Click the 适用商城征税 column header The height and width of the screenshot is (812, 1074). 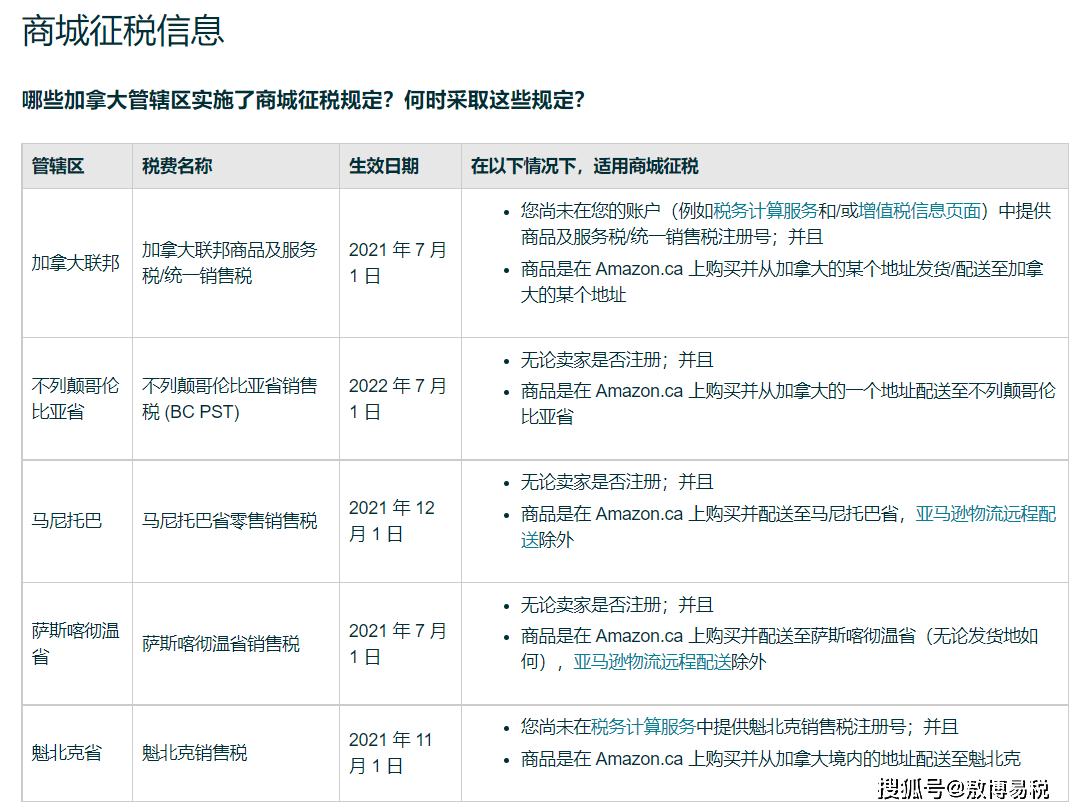pos(588,166)
